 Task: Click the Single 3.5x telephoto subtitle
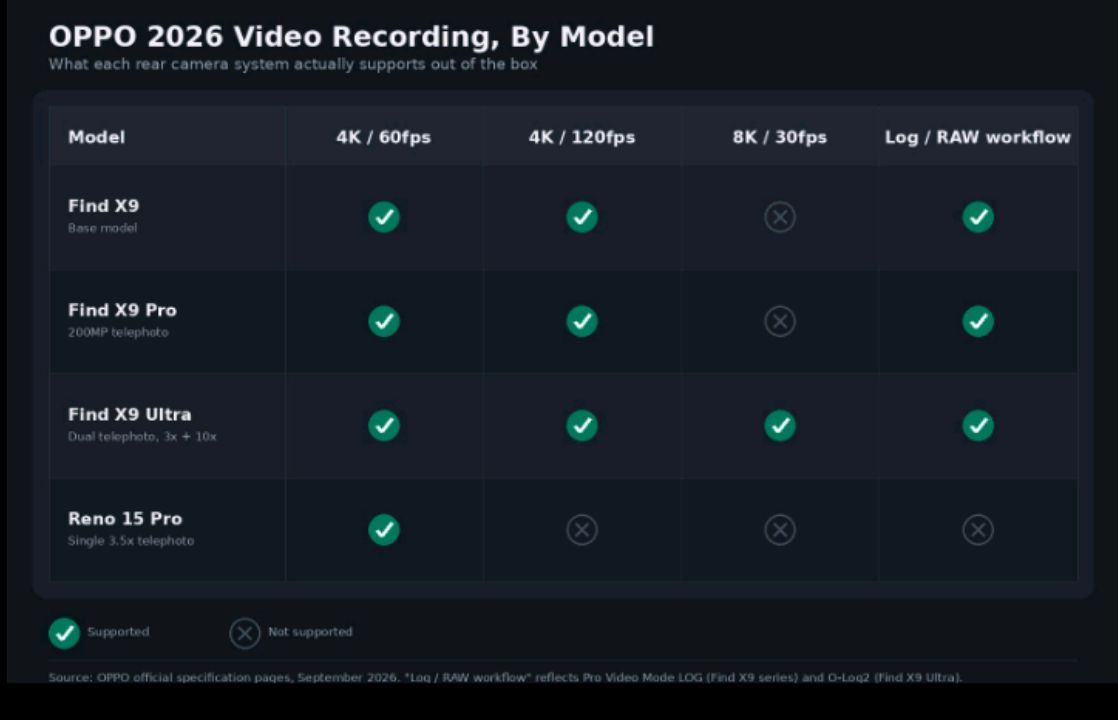click(x=130, y=540)
